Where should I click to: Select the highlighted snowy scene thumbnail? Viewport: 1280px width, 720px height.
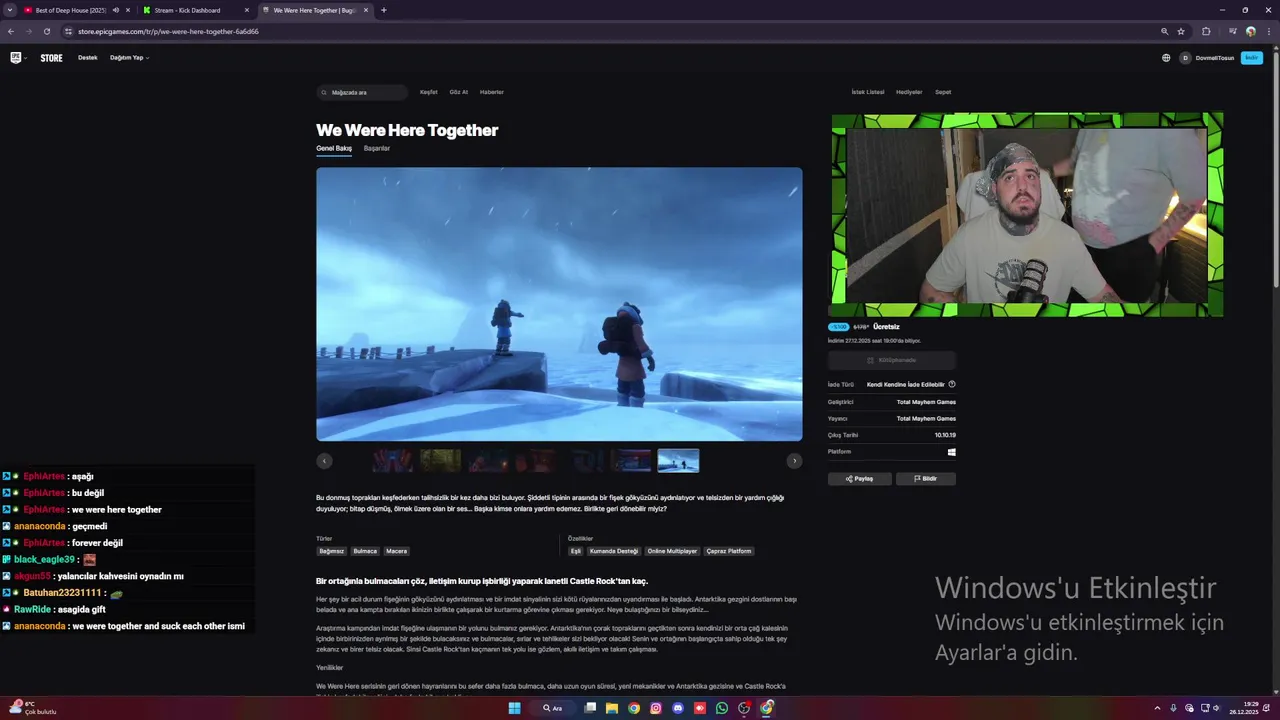pyautogui.click(x=678, y=461)
